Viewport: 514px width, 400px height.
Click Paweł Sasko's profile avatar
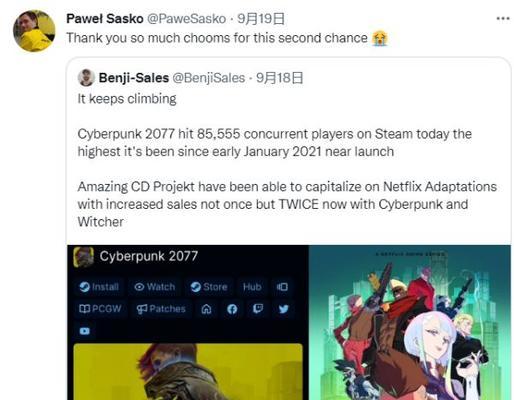(x=34, y=31)
